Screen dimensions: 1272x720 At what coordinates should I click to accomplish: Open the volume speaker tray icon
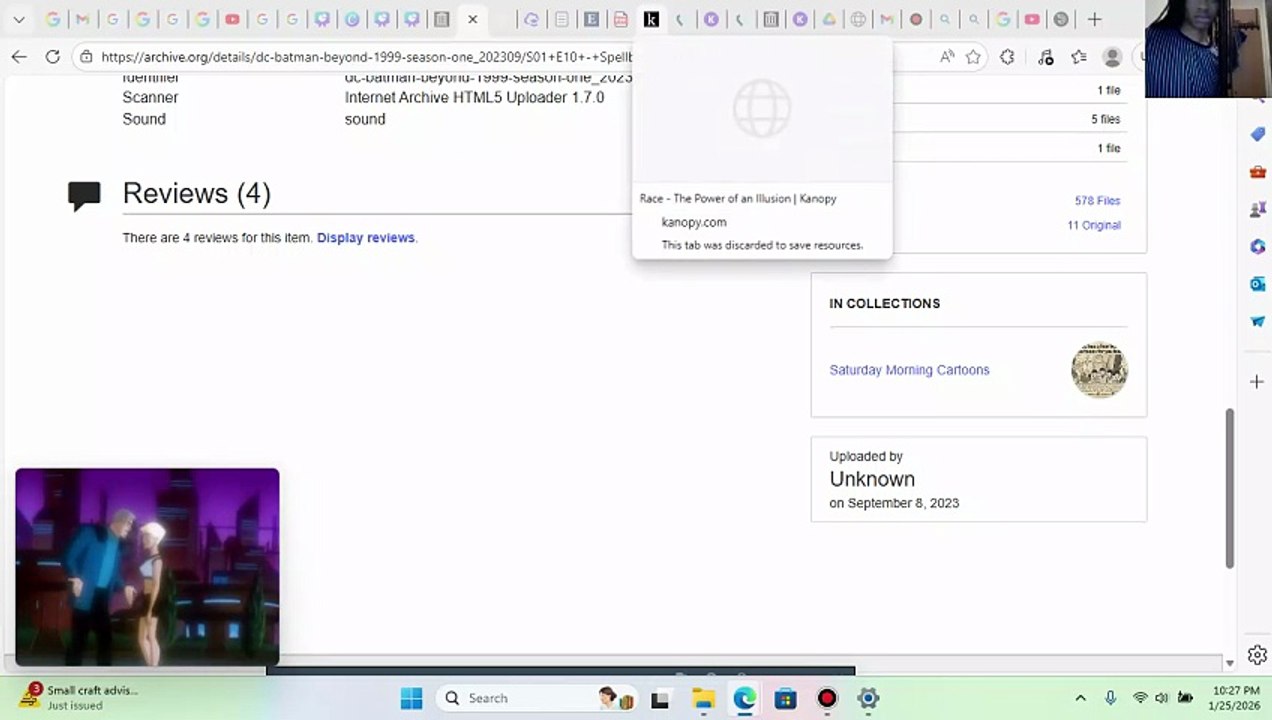pyautogui.click(x=1162, y=698)
